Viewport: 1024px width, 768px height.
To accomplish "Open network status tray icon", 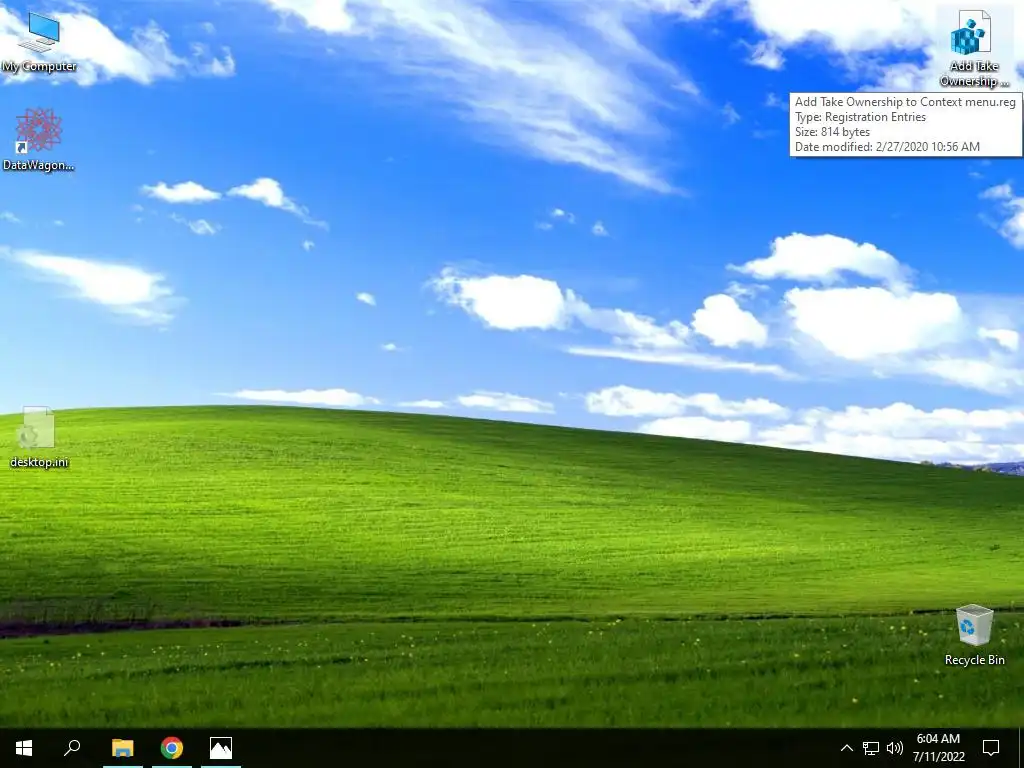I will click(x=871, y=748).
